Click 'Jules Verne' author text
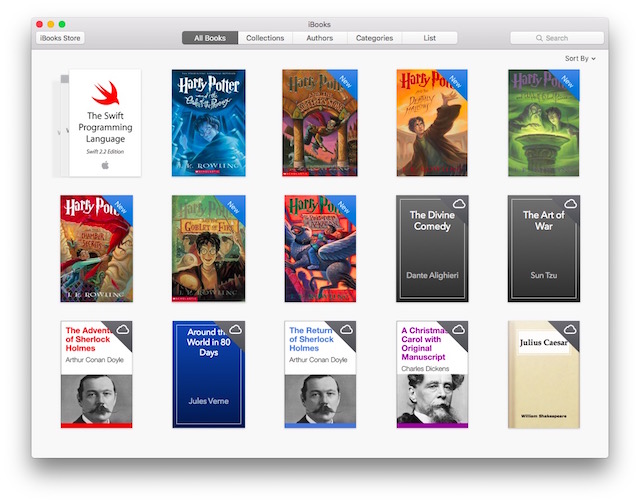The width and height of the screenshot is (640, 503). pyautogui.click(x=209, y=401)
